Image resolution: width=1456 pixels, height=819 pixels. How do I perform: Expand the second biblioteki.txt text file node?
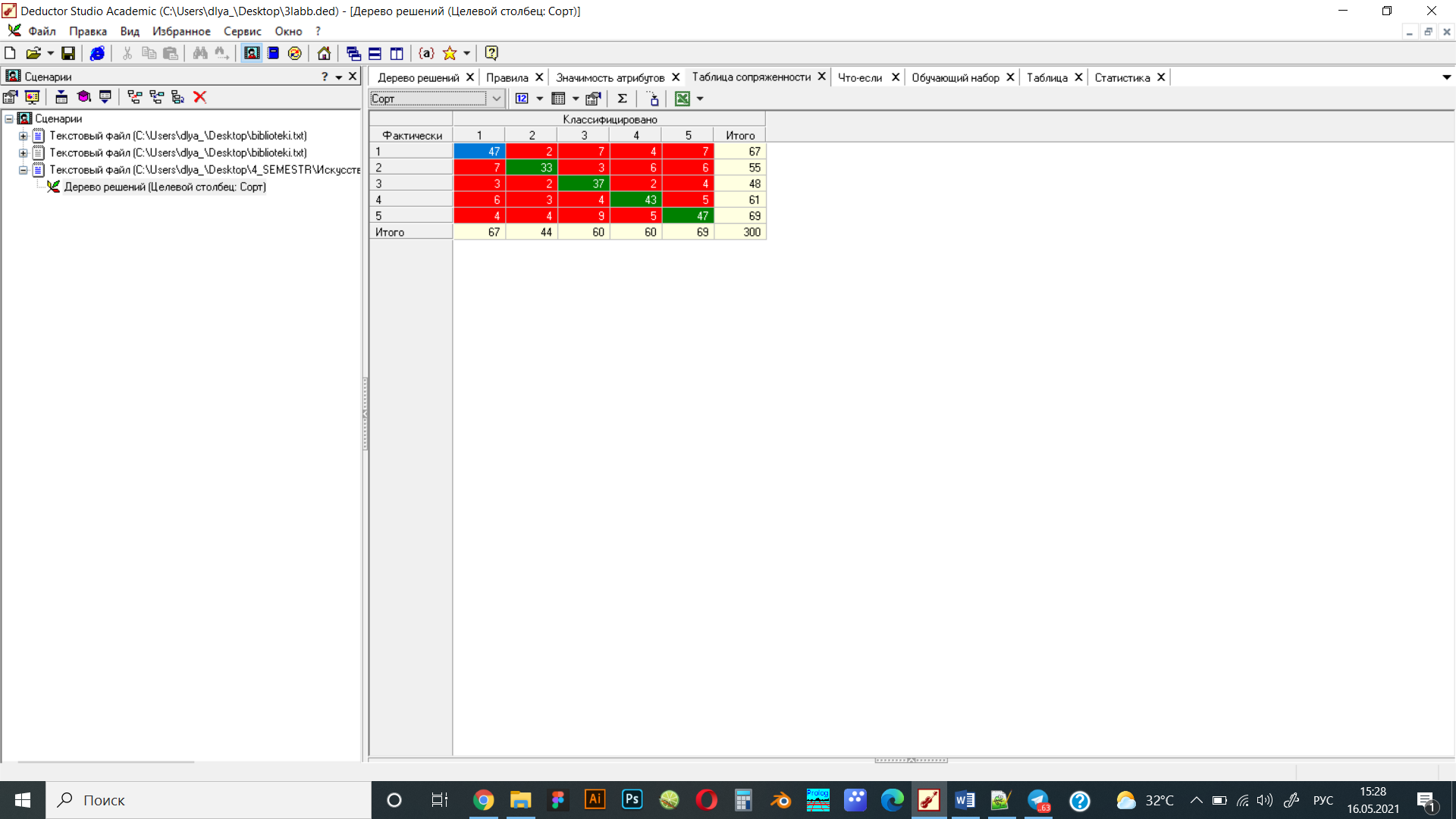(x=24, y=153)
